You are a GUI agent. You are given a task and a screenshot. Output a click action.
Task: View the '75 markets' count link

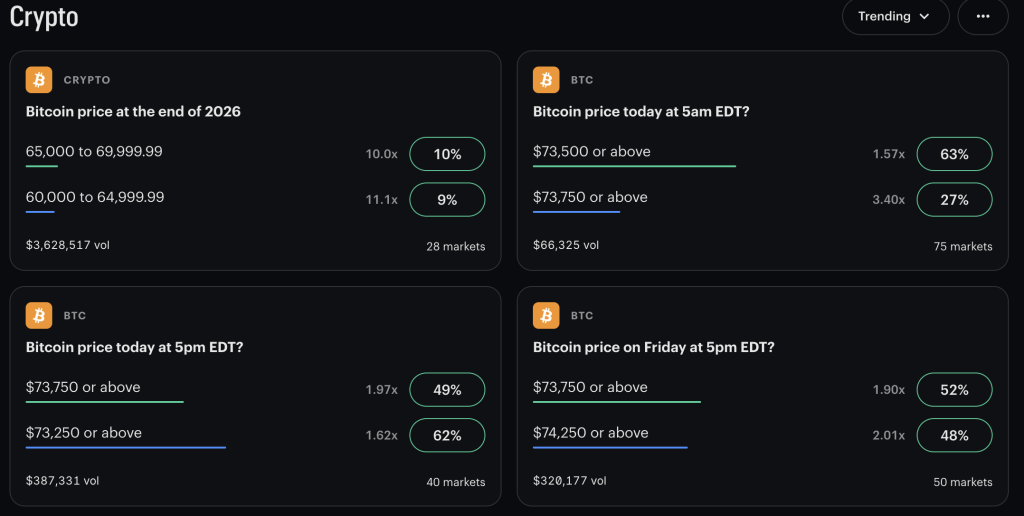click(963, 246)
